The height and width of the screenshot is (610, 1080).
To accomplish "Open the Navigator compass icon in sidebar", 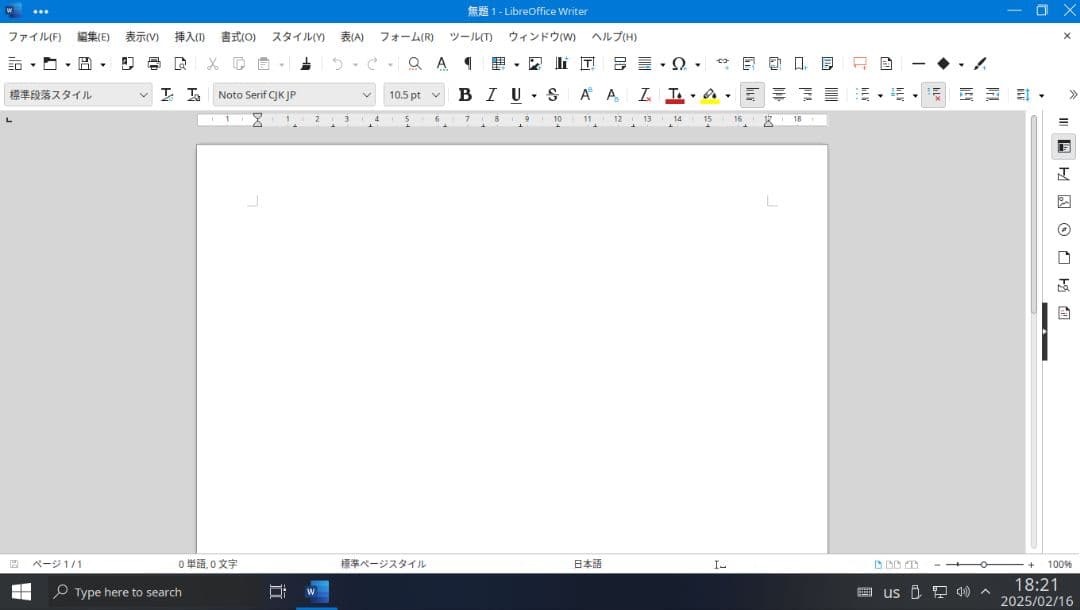I will coord(1064,230).
